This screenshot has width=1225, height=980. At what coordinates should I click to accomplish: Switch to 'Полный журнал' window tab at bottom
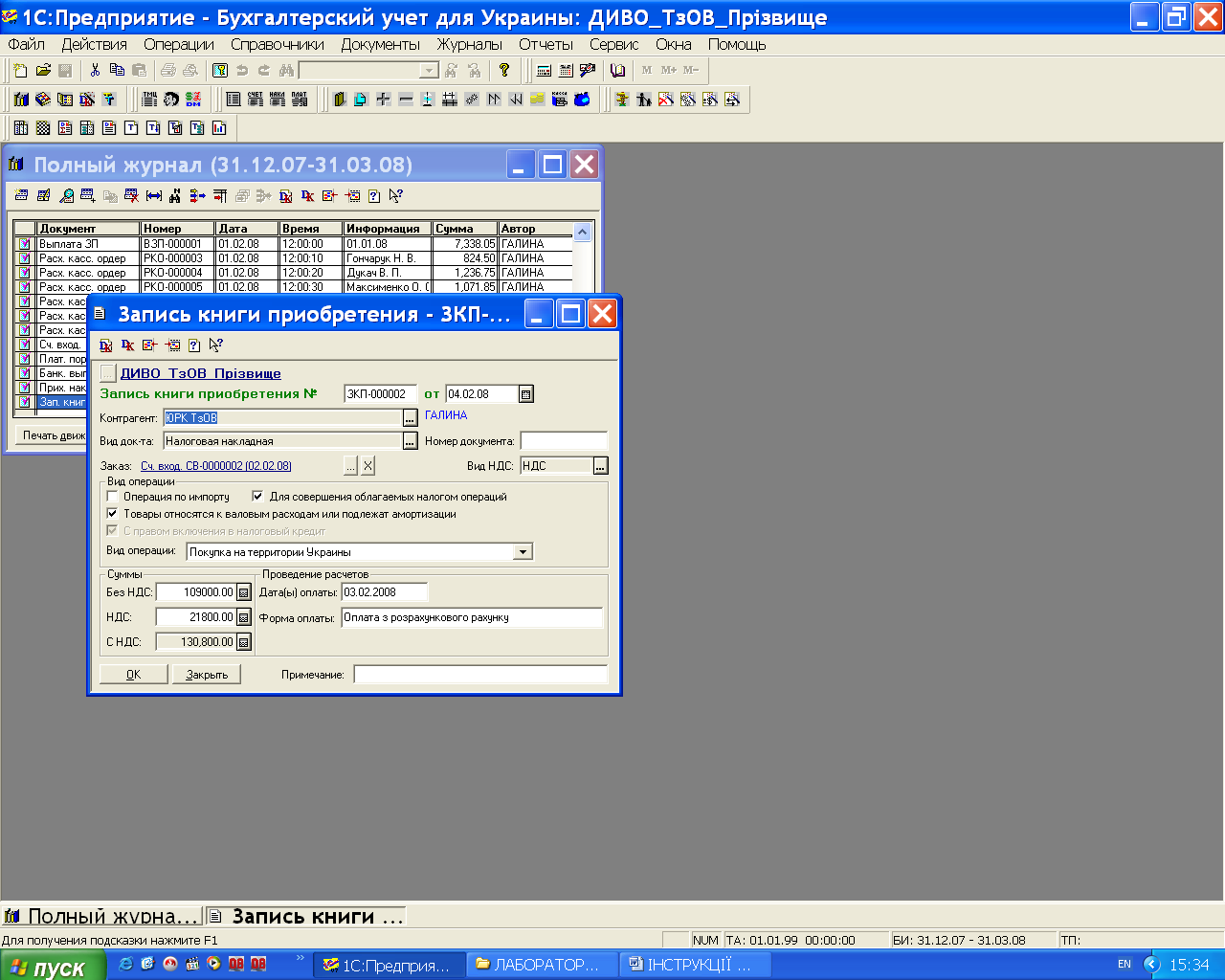coord(102,916)
